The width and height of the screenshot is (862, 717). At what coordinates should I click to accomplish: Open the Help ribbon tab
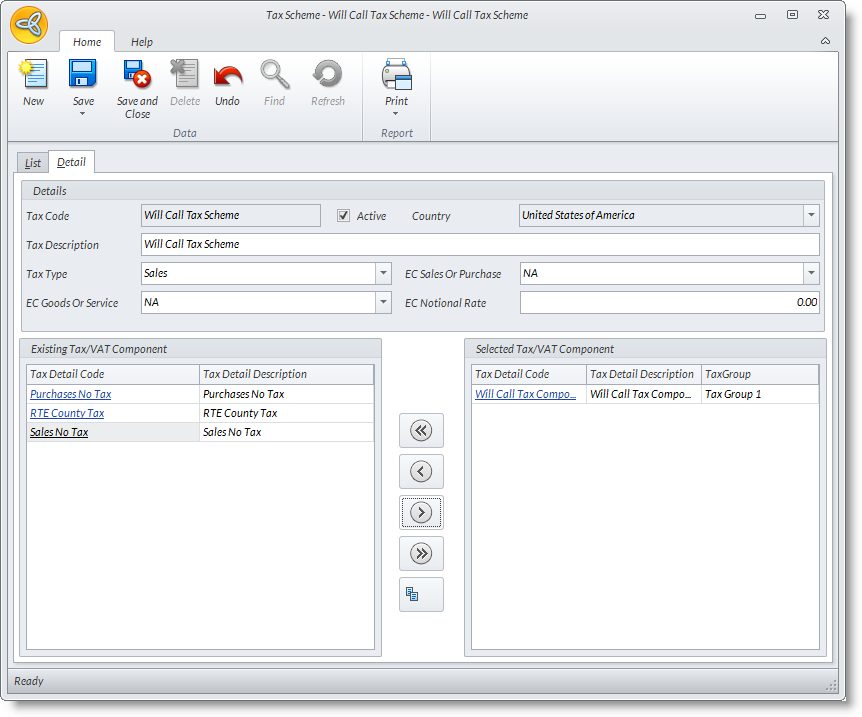point(142,42)
